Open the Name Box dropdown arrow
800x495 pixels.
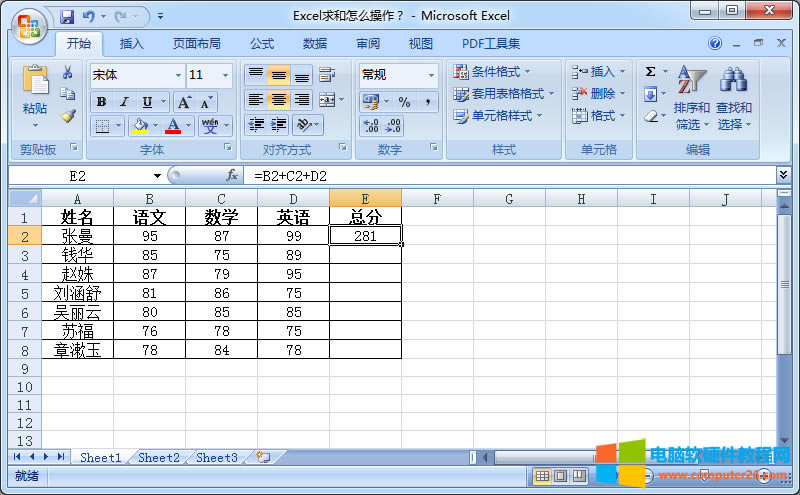157,176
